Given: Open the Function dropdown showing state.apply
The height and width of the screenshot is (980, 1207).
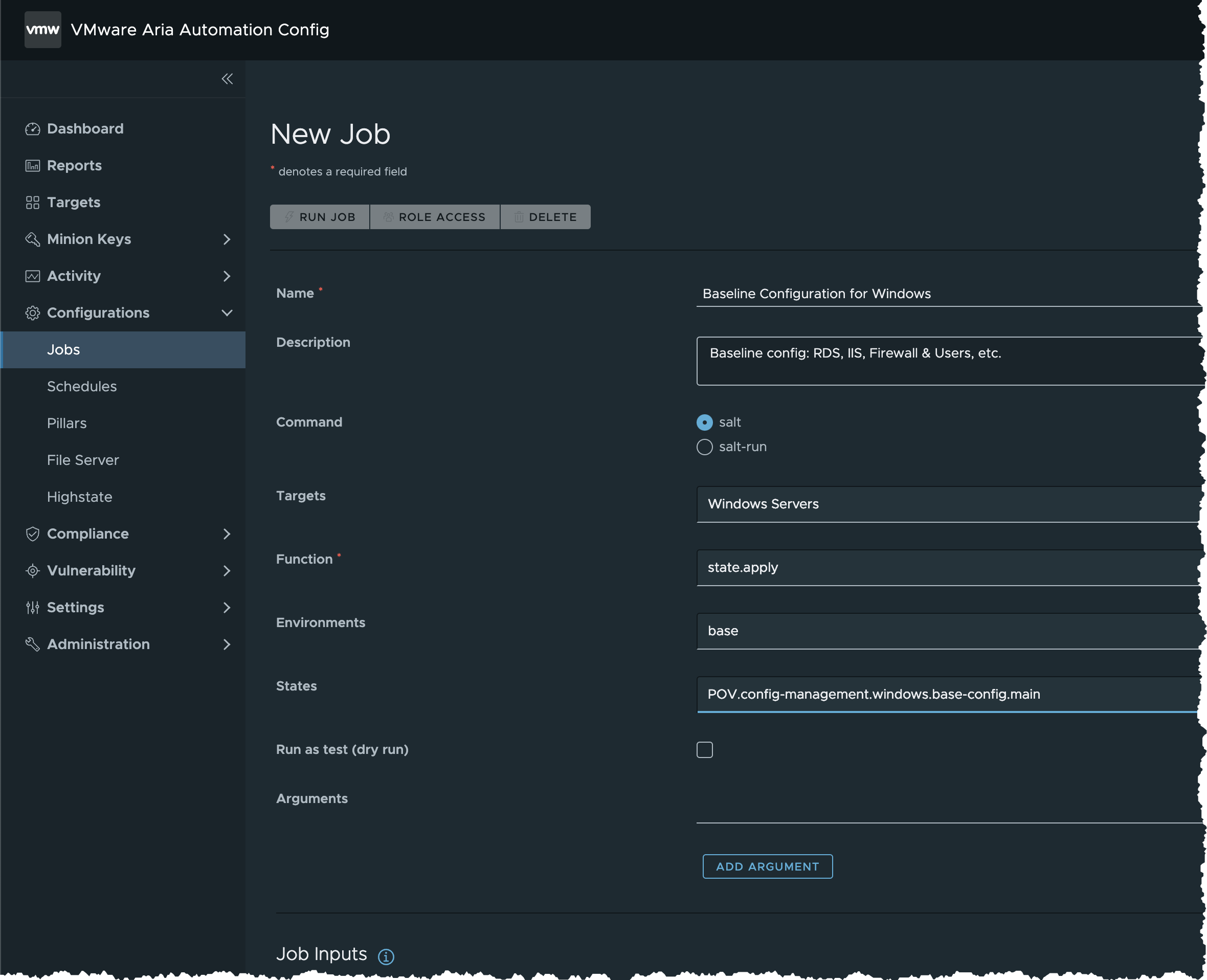Looking at the screenshot, I should [x=948, y=567].
